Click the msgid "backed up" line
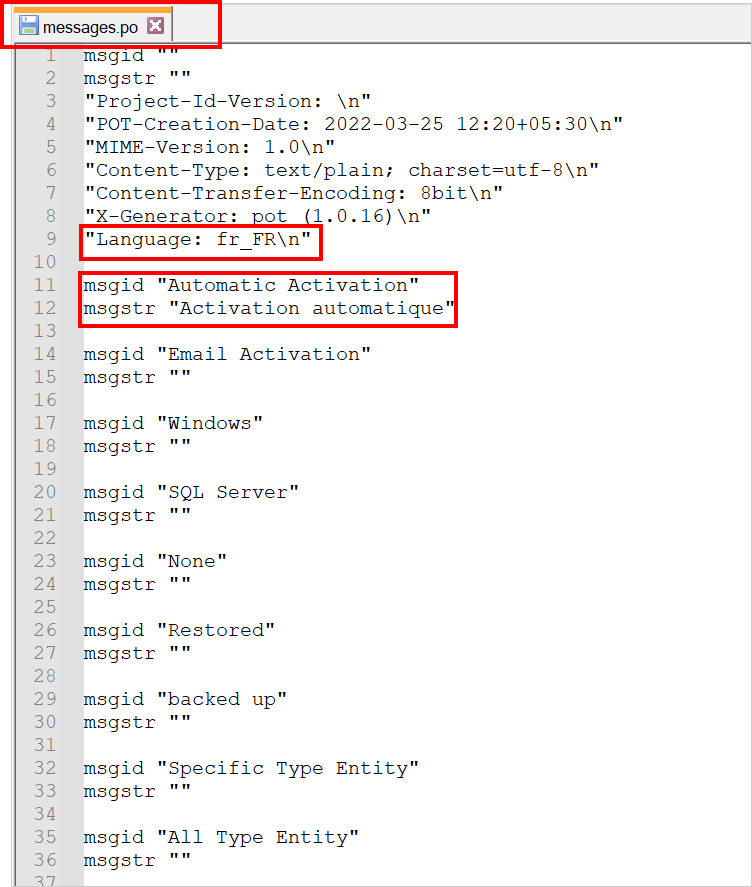 coord(185,699)
